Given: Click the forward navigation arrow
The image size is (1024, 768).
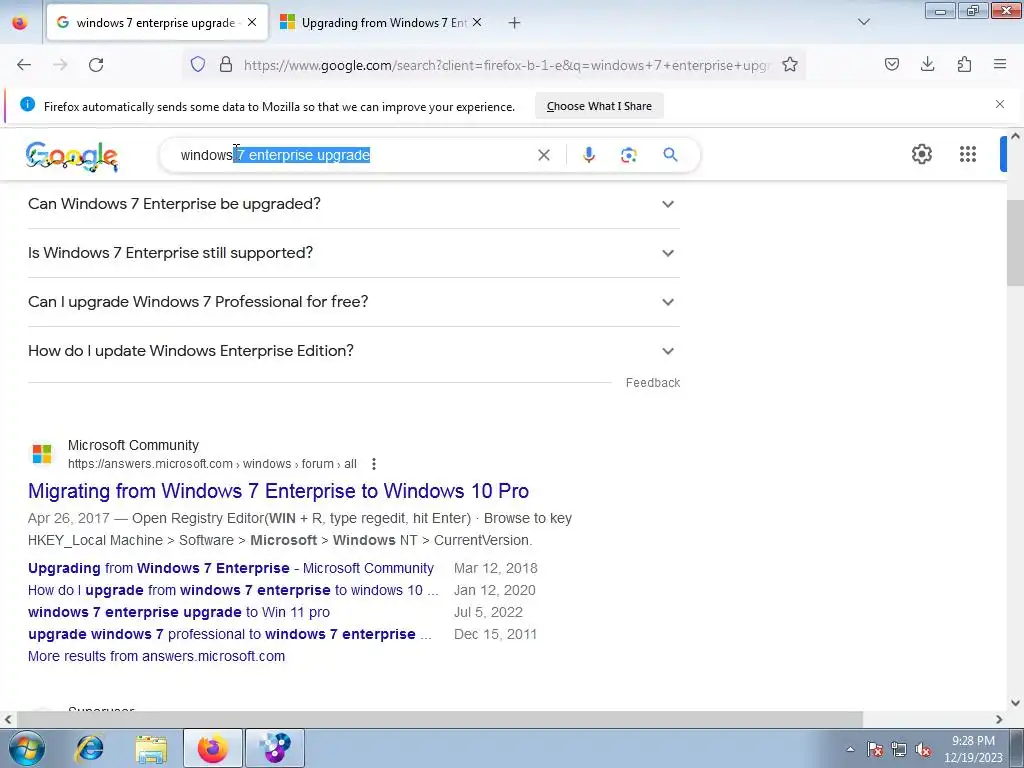Looking at the screenshot, I should click(x=60, y=65).
